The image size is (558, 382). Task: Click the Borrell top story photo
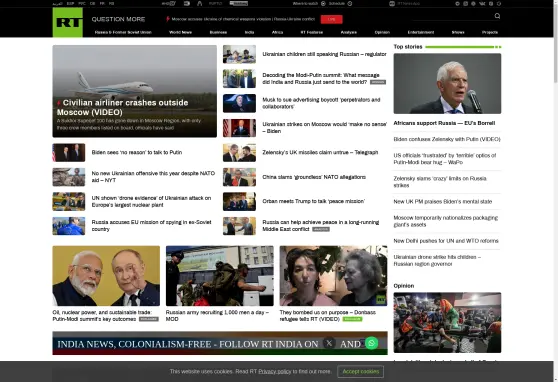click(447, 84)
